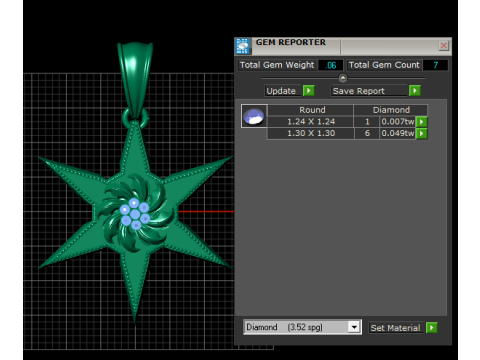This screenshot has width=480, height=360.
Task: Click the GEM REPORTER title text
Action: 291,42
